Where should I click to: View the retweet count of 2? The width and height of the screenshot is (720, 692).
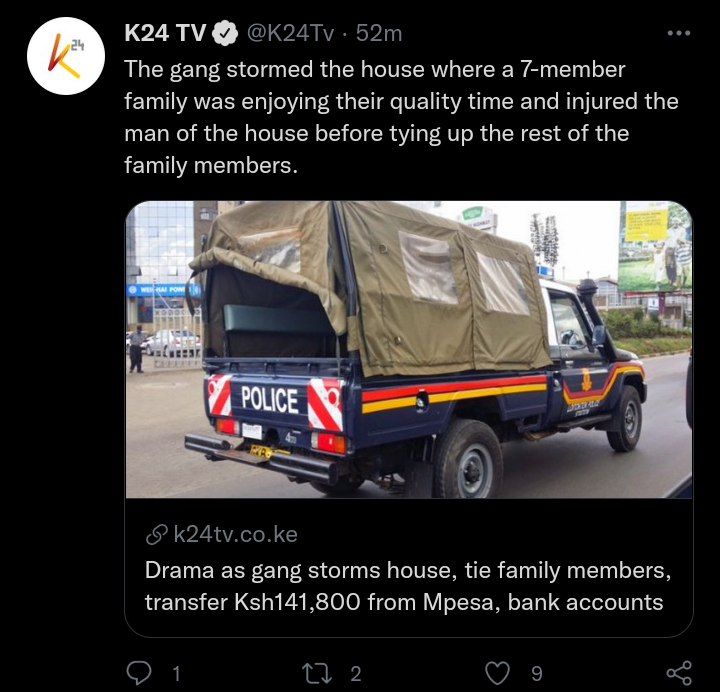point(356,674)
